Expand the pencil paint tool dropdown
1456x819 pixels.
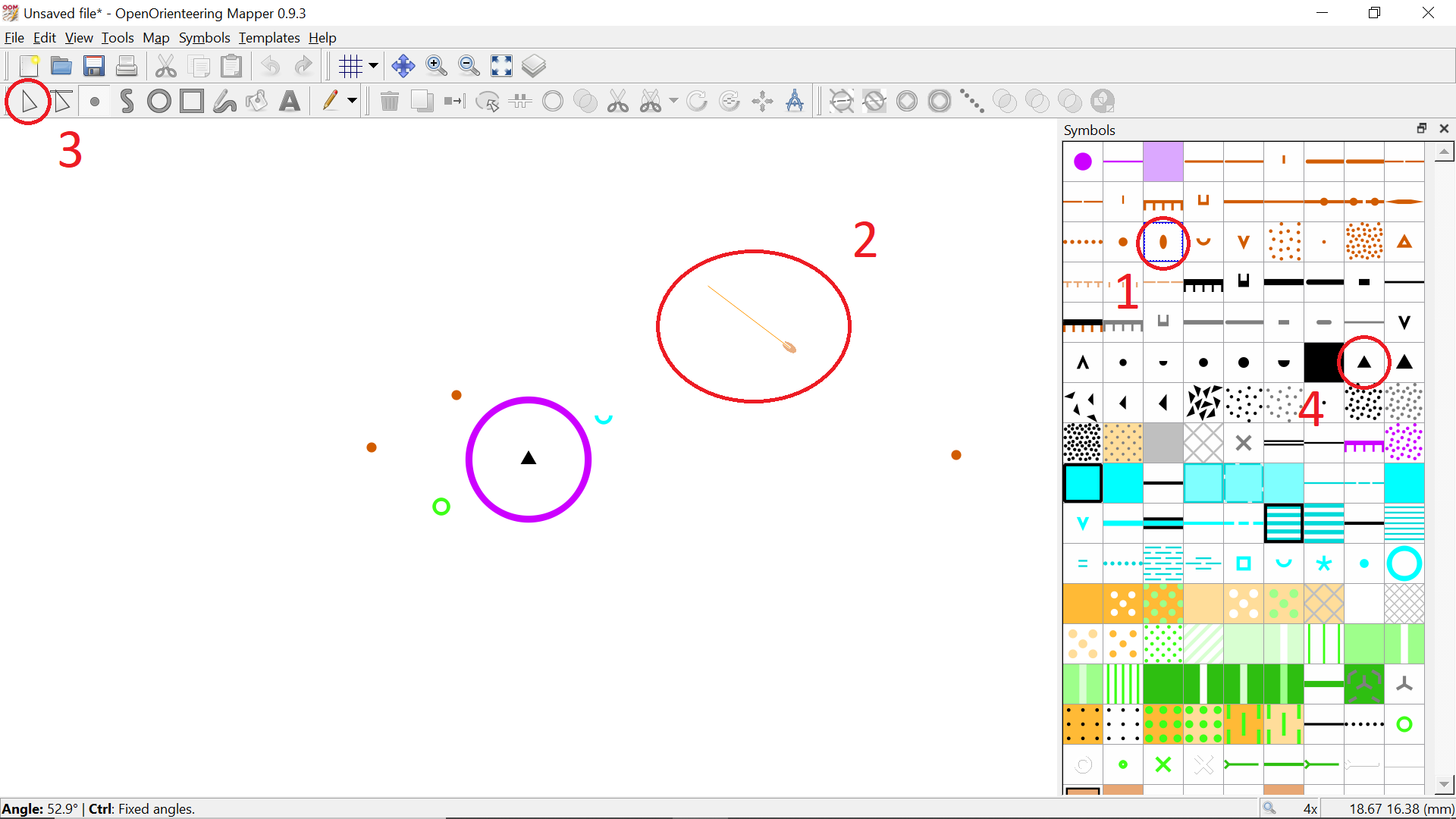[352, 101]
